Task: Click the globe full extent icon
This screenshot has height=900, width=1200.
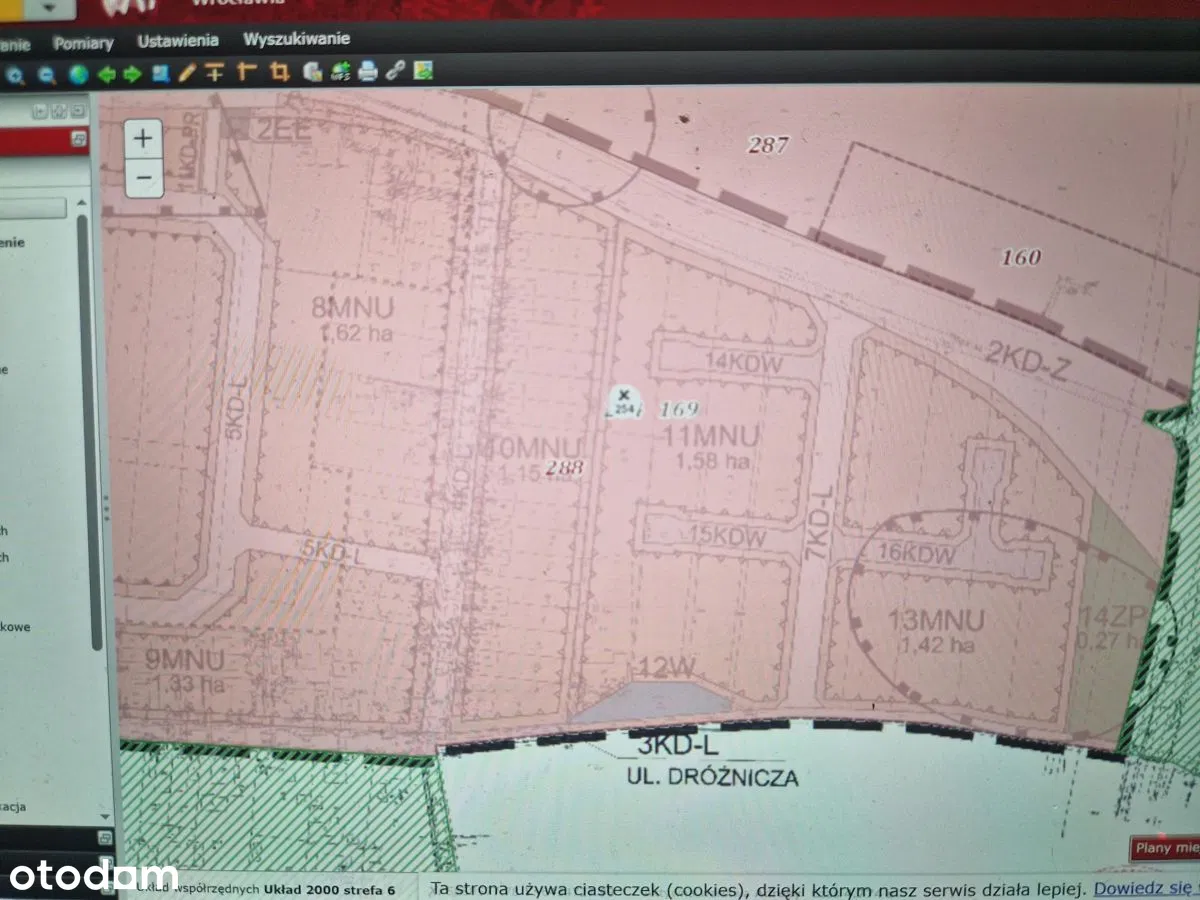Action: tap(78, 74)
